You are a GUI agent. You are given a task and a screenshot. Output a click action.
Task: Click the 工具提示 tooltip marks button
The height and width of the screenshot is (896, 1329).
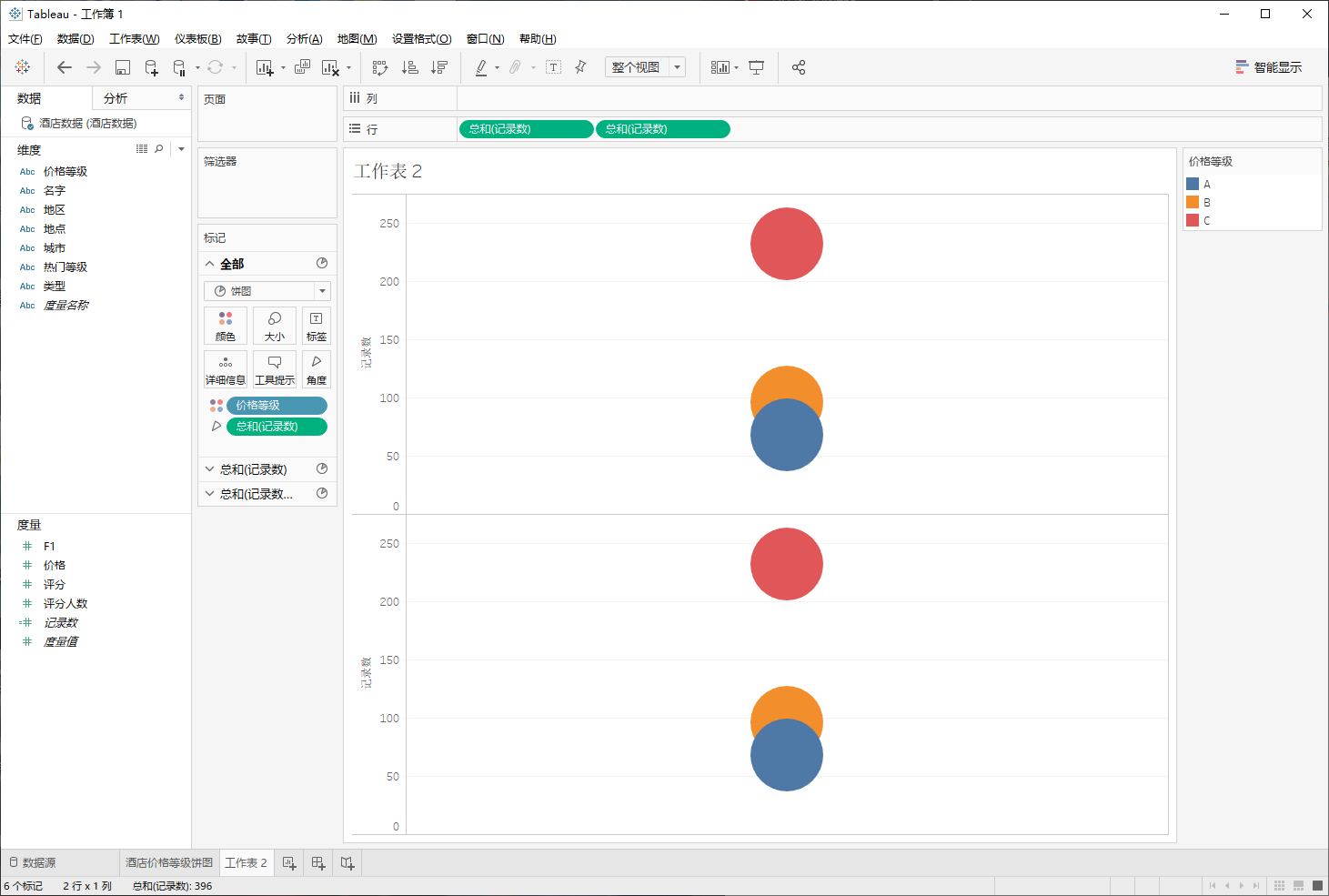pos(275,369)
